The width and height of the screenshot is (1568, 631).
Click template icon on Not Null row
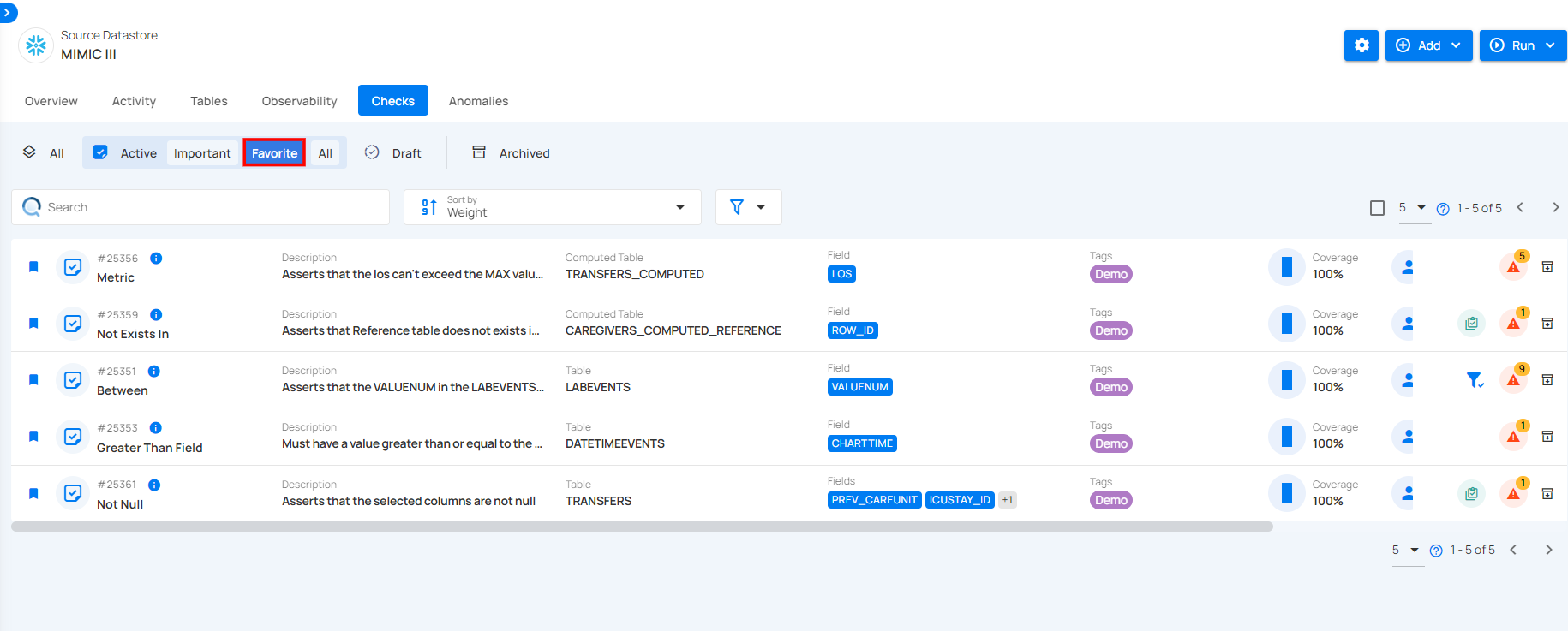1471,493
